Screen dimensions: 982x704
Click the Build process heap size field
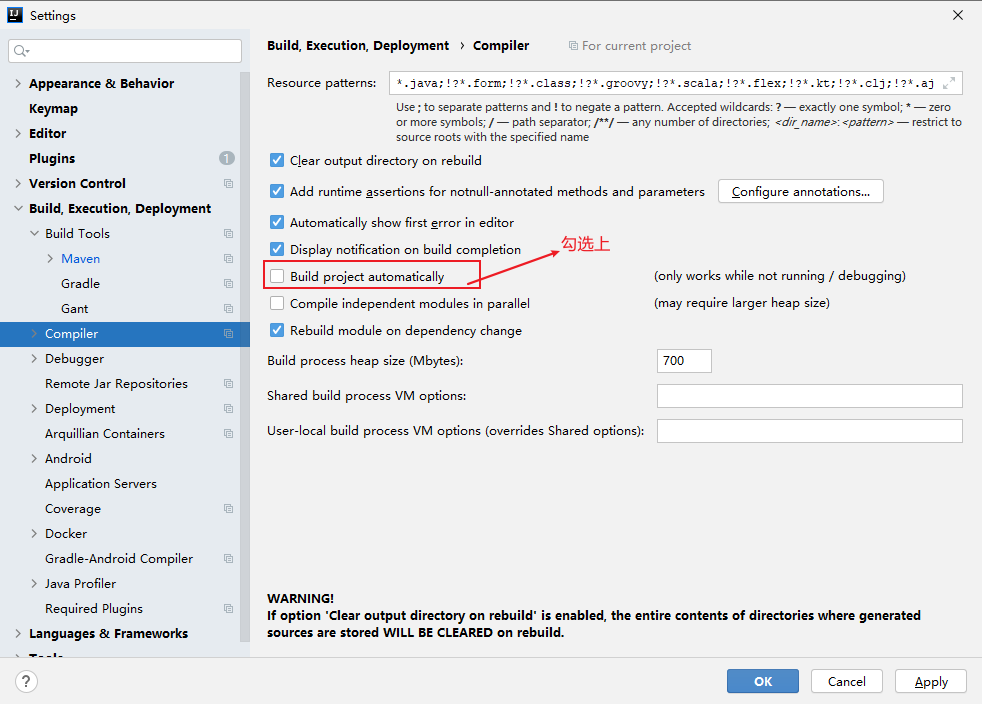(684, 361)
